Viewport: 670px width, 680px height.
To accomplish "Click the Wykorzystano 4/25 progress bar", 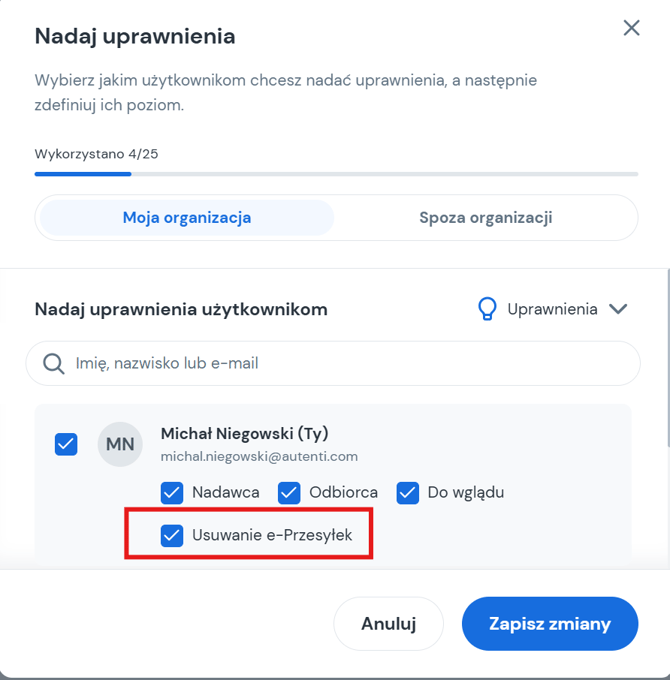I will coord(336,174).
